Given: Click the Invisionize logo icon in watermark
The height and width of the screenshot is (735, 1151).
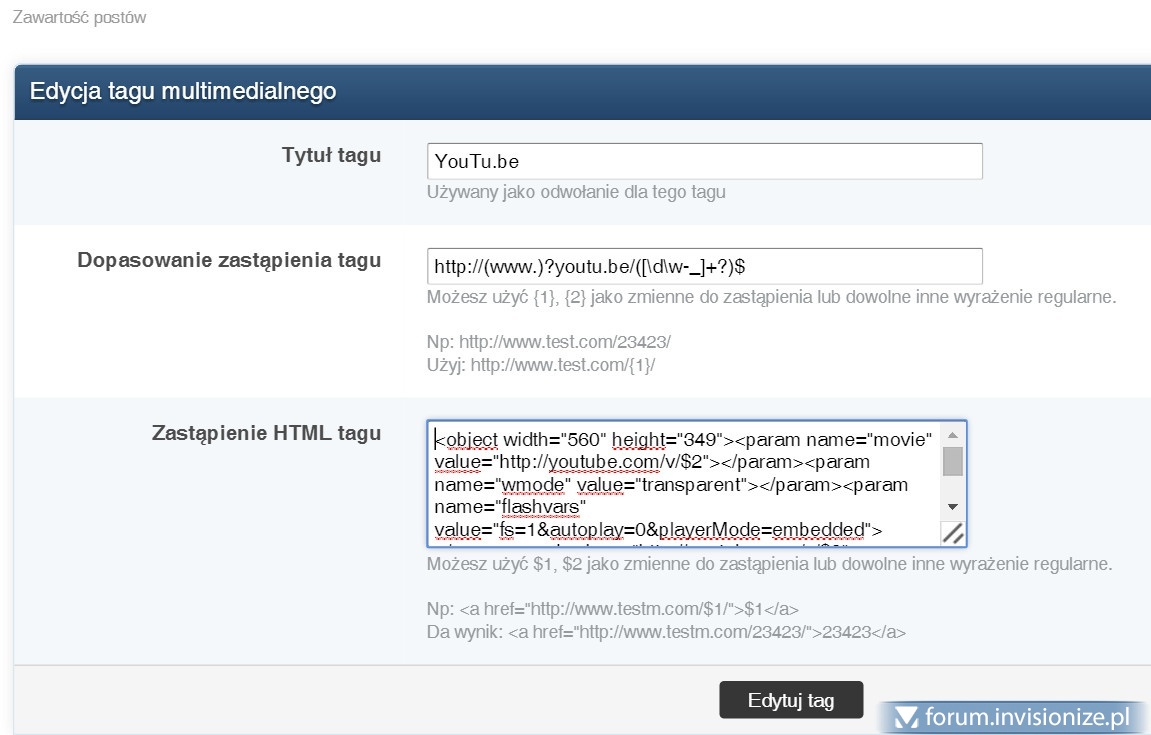Looking at the screenshot, I should point(906,717).
